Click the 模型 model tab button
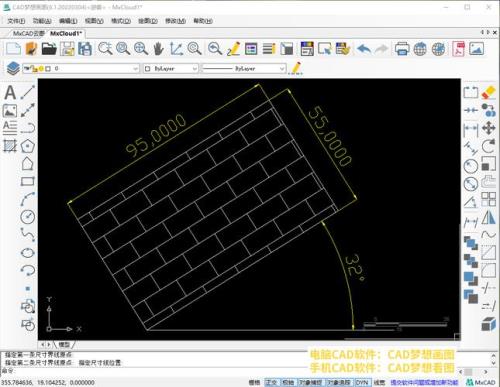 tap(64, 344)
